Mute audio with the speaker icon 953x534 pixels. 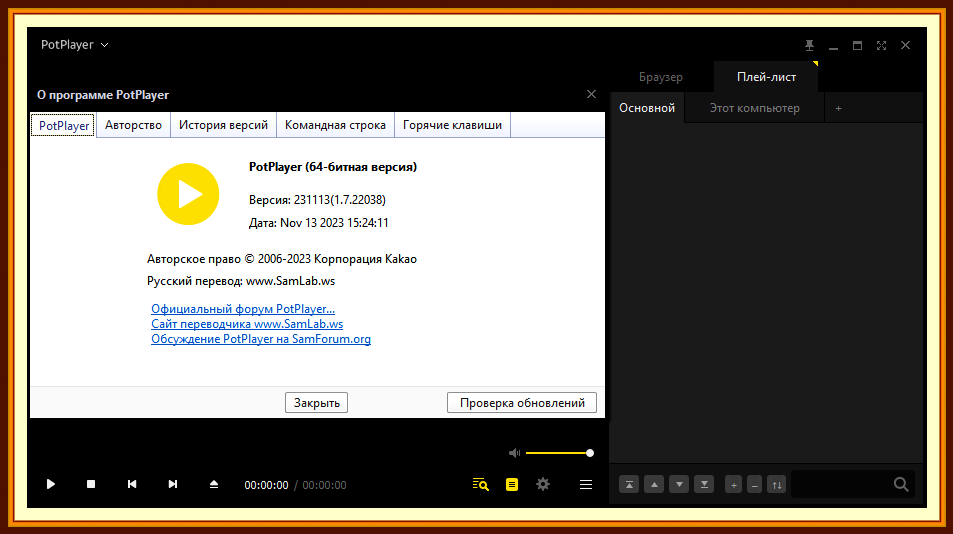tap(514, 453)
